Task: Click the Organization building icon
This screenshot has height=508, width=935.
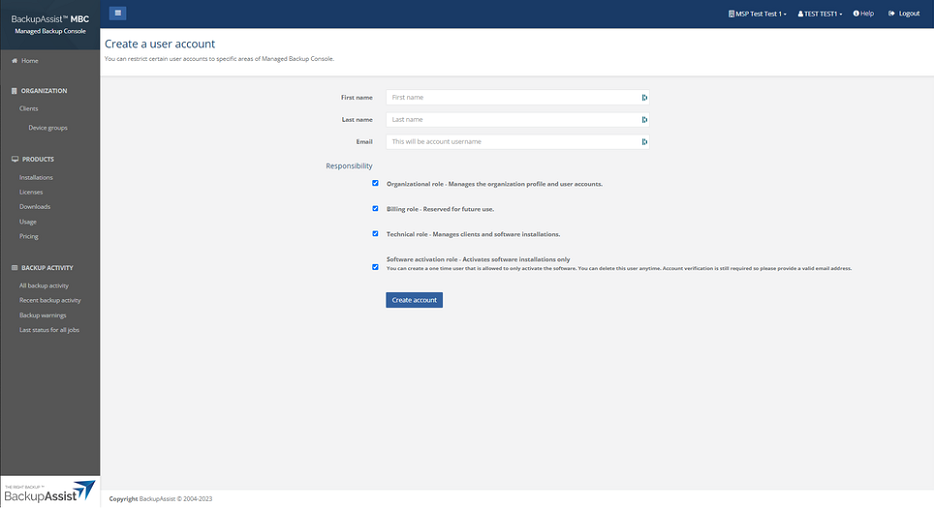Action: (x=14, y=91)
